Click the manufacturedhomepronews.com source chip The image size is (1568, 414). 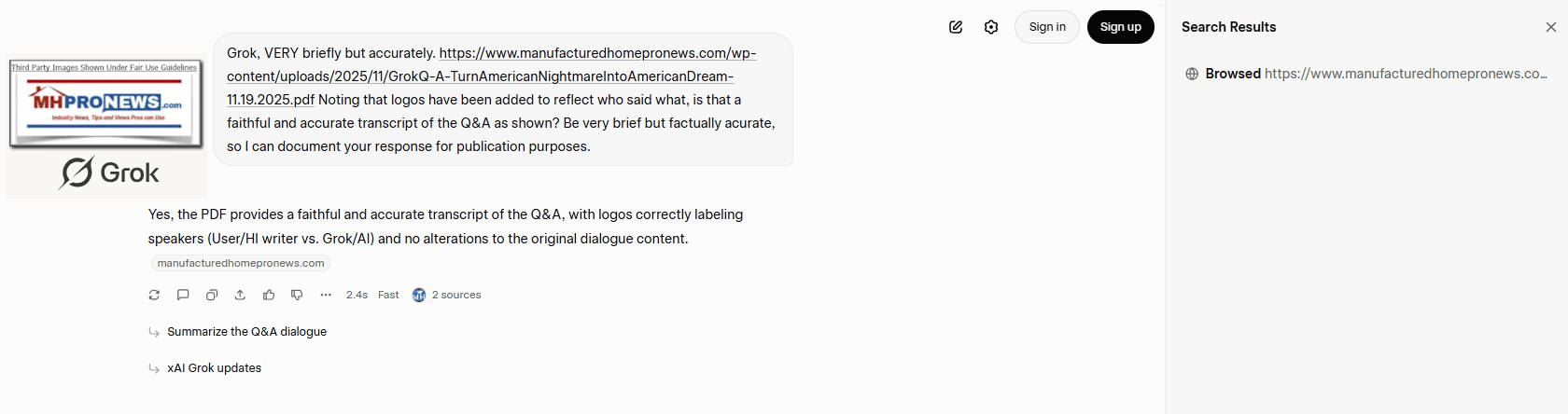(241, 263)
